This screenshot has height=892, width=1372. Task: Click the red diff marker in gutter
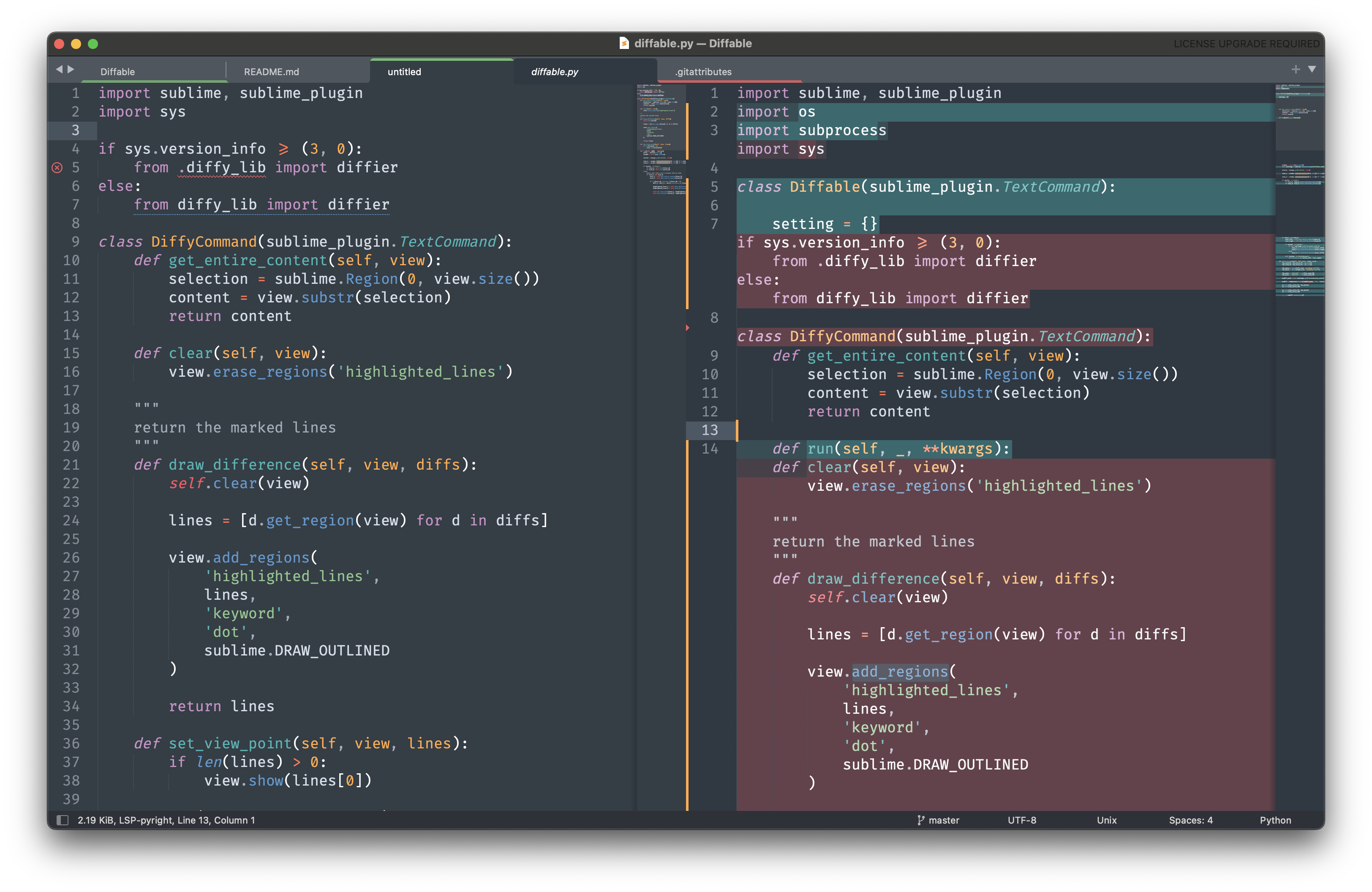[x=687, y=328]
